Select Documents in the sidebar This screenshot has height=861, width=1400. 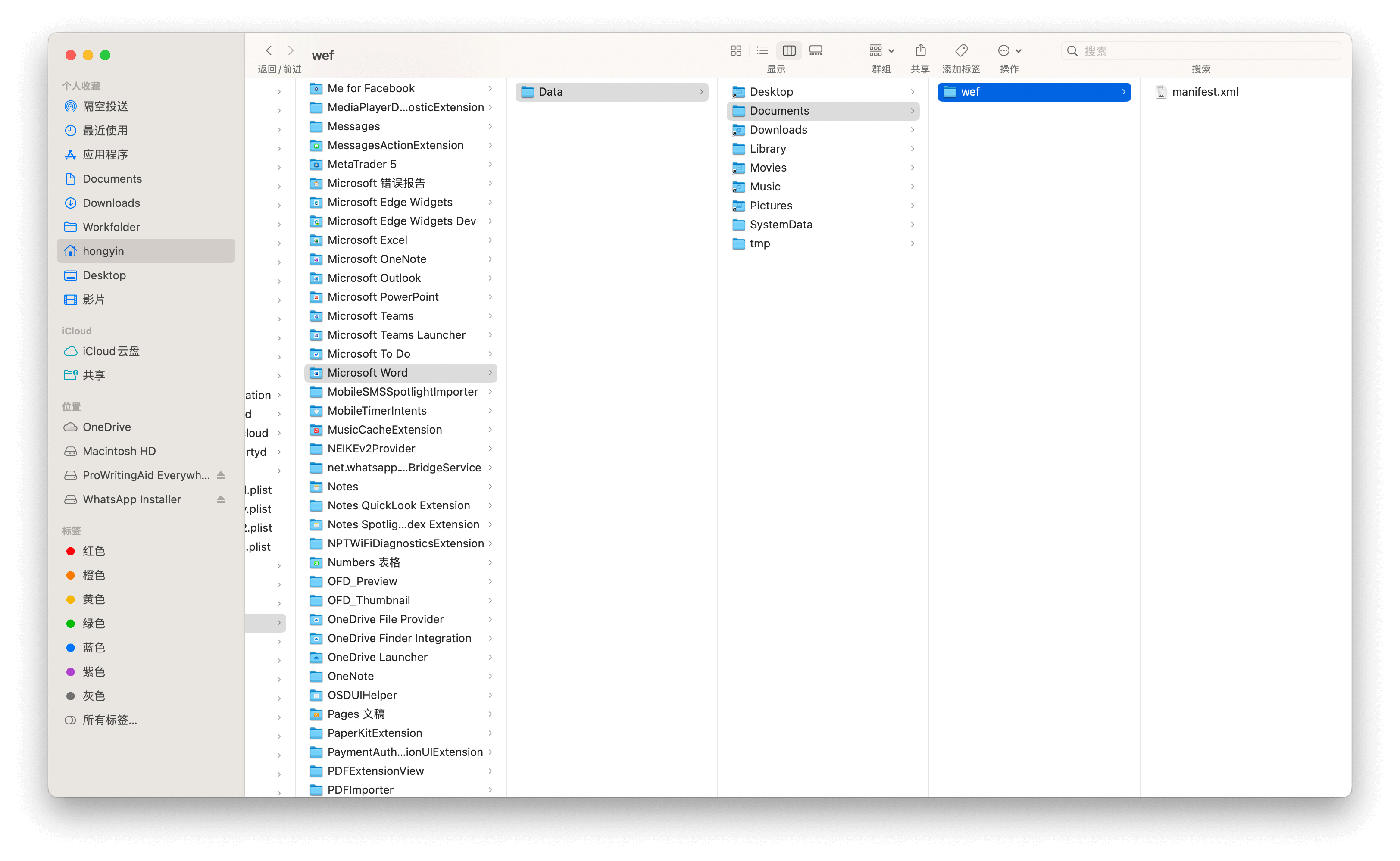tap(146, 179)
